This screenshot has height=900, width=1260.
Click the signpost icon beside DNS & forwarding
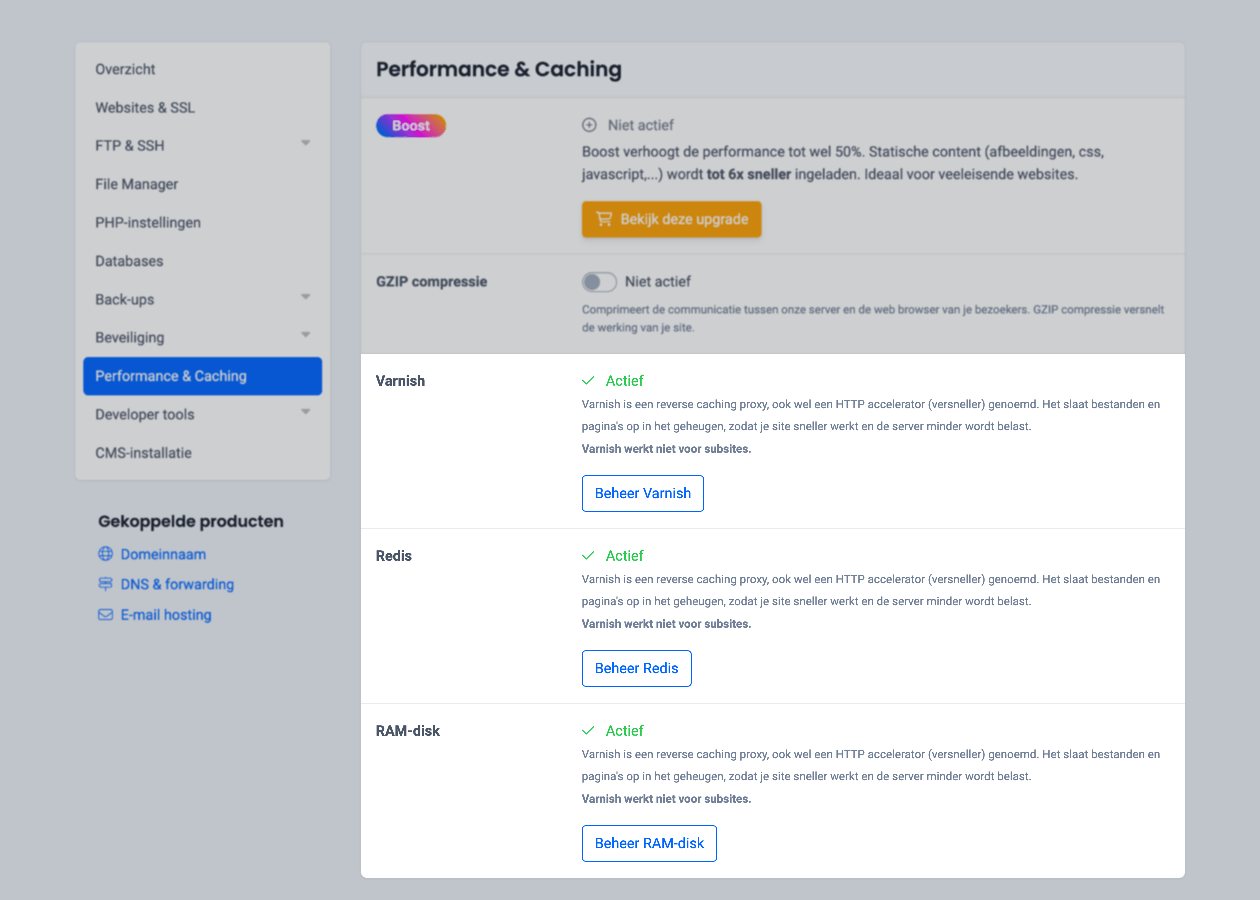(105, 584)
